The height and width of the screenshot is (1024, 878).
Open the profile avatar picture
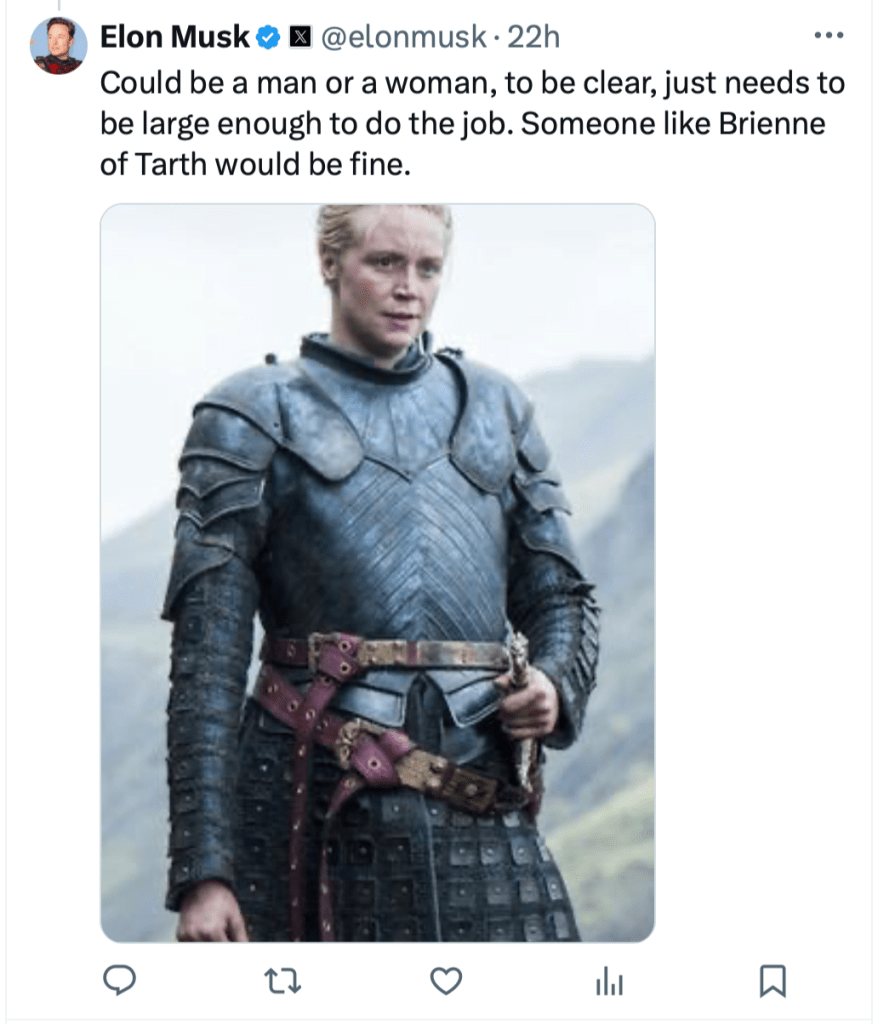point(58,45)
